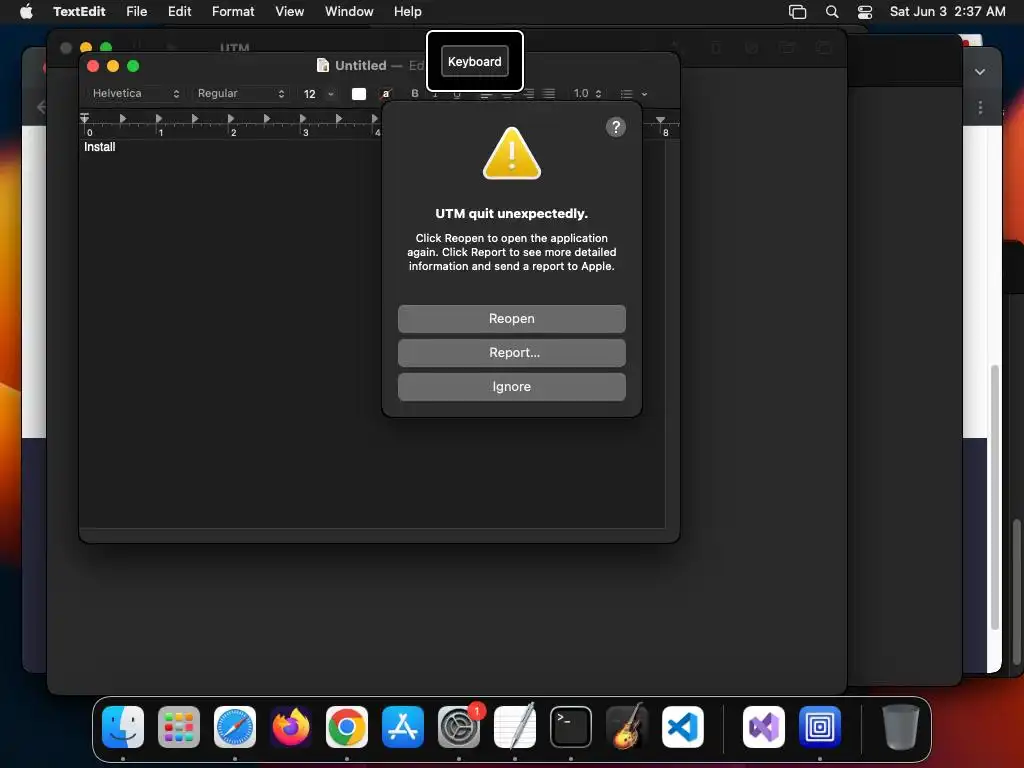
Task: Select the tab stop at 1 inch on ruler
Action: pos(159,119)
